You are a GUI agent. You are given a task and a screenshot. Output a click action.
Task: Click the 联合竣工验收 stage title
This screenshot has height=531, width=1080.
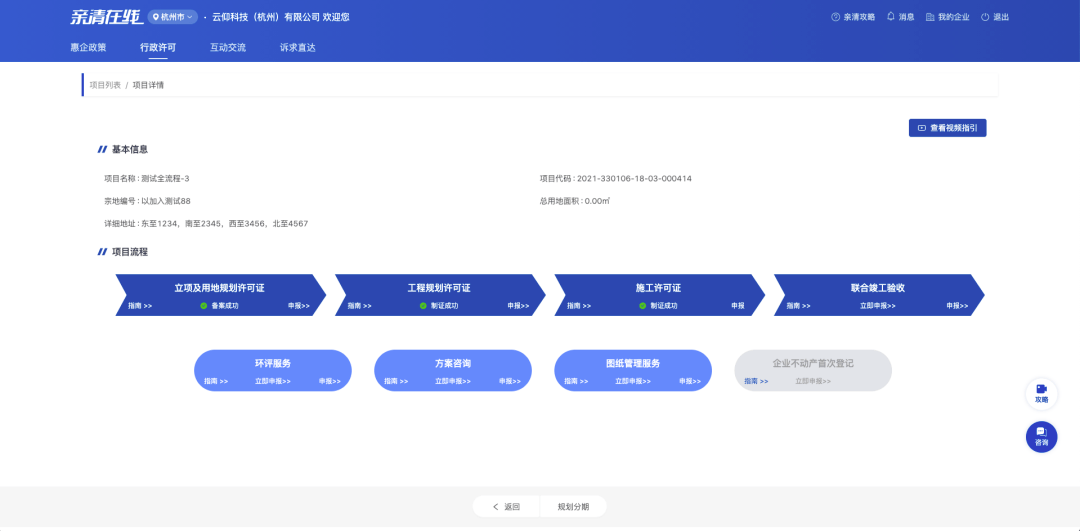click(x=878, y=288)
